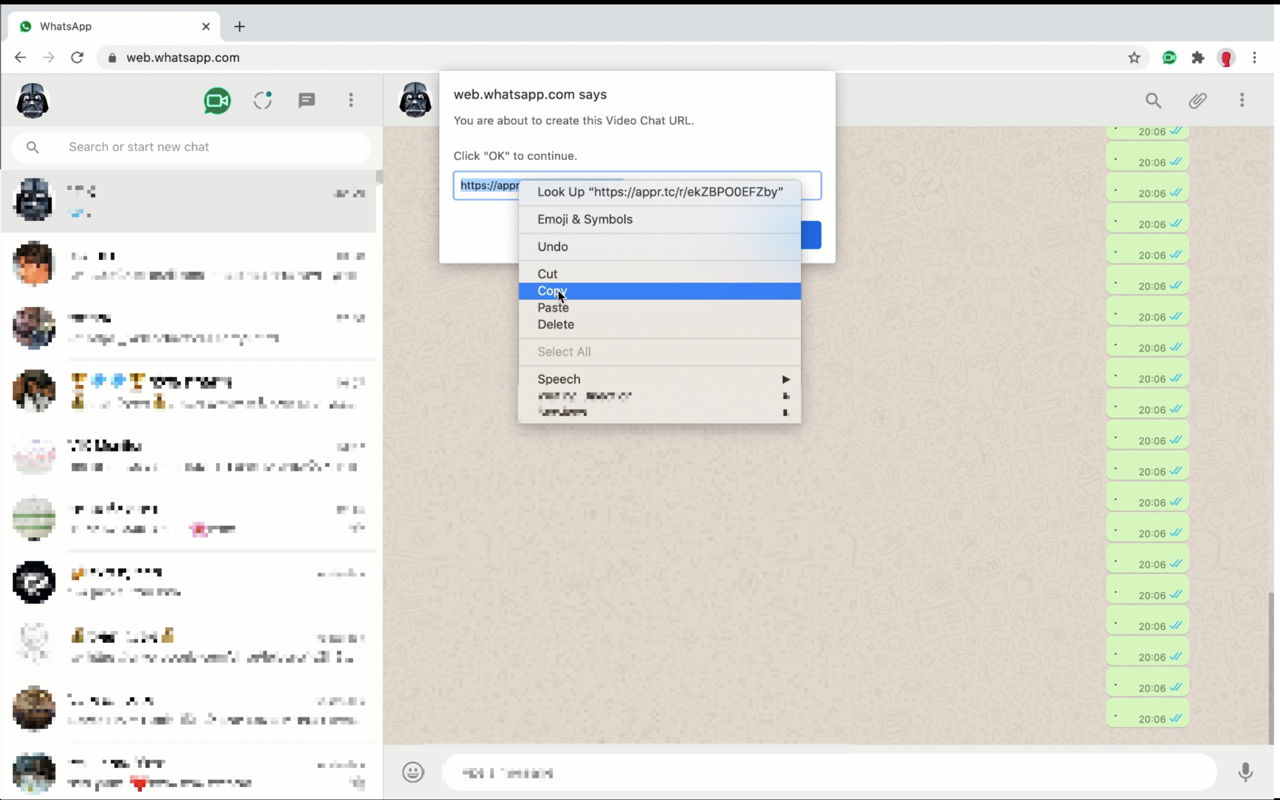This screenshot has width=1280, height=800.
Task: Choose Cut in the context menu
Action: pyautogui.click(x=660, y=274)
